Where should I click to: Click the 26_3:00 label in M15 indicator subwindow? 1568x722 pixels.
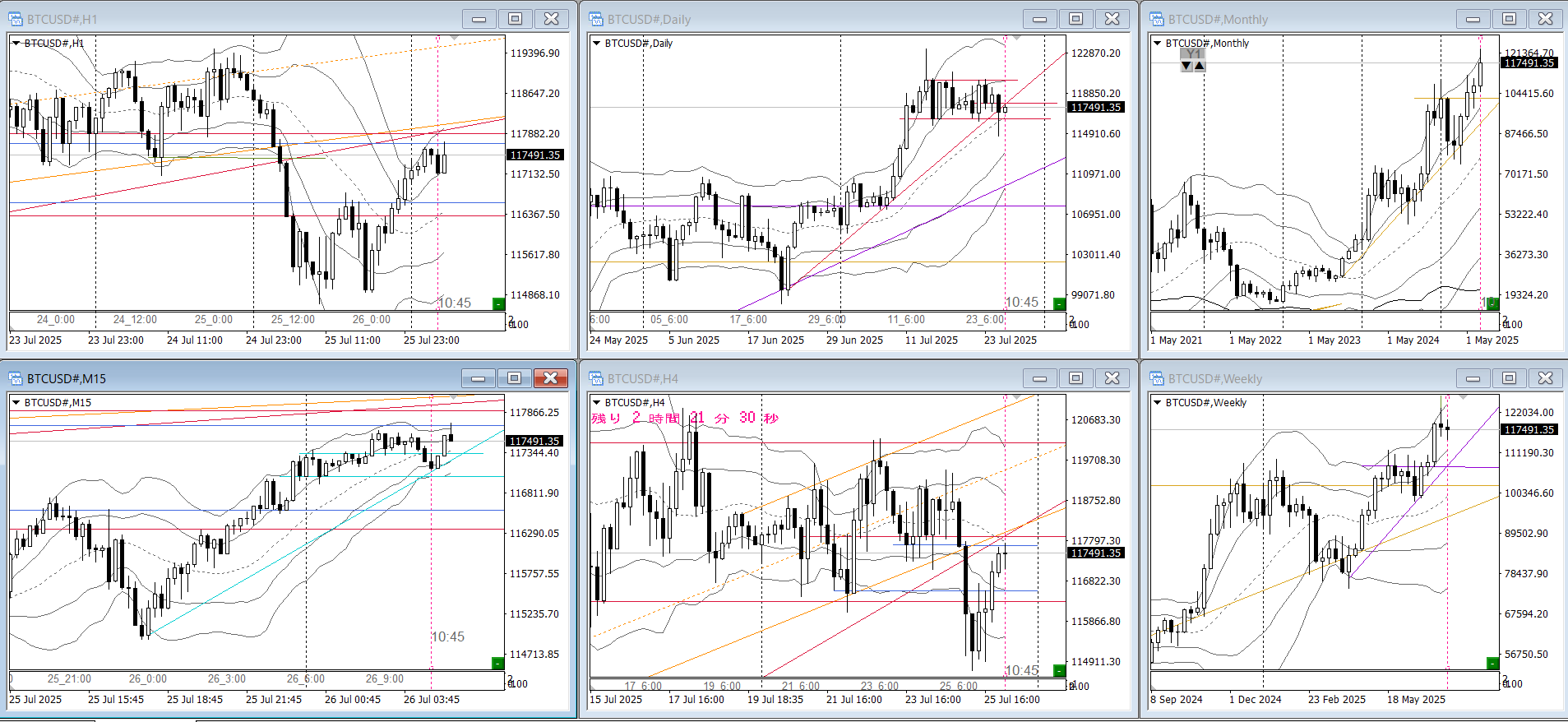coord(227,678)
